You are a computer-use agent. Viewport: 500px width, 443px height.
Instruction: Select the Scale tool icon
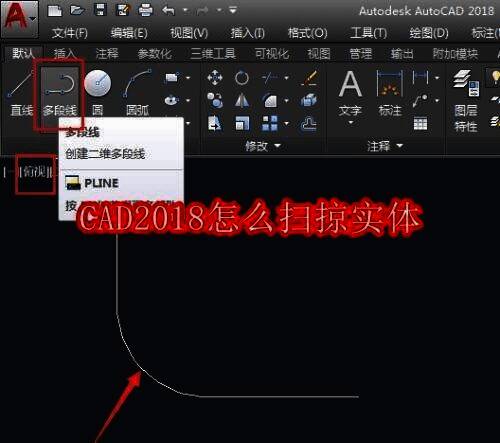[x=242, y=124]
